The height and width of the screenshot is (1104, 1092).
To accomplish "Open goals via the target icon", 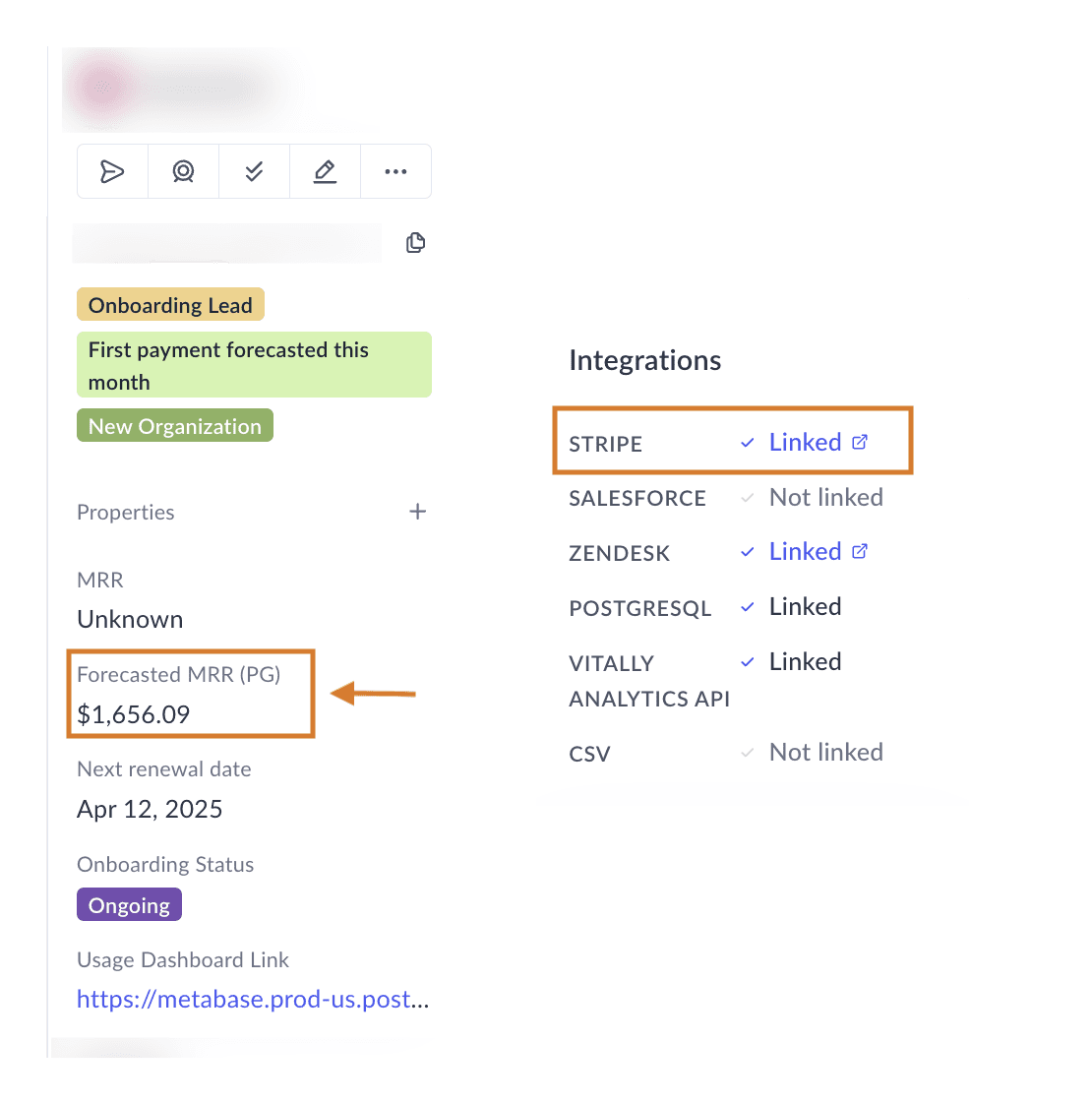I will (x=182, y=170).
